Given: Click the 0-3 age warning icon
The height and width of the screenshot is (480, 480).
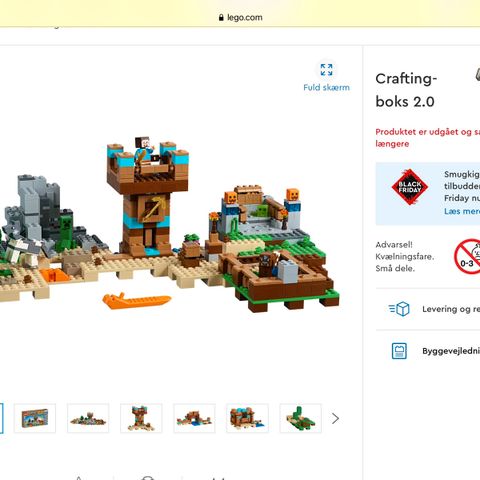Looking at the screenshot, I should 467,256.
